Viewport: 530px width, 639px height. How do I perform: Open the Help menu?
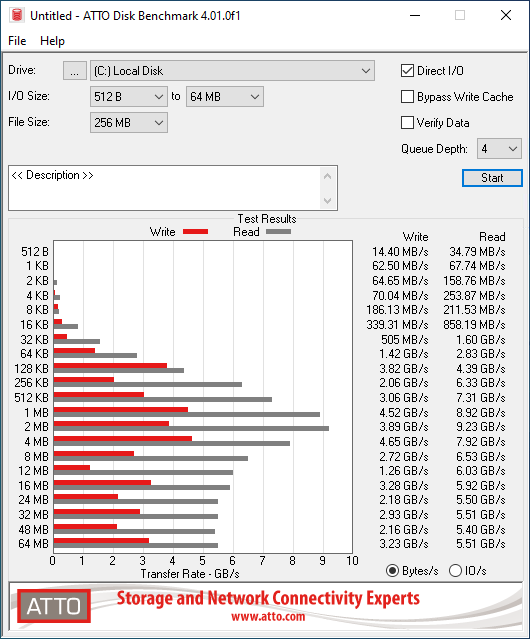point(52,41)
